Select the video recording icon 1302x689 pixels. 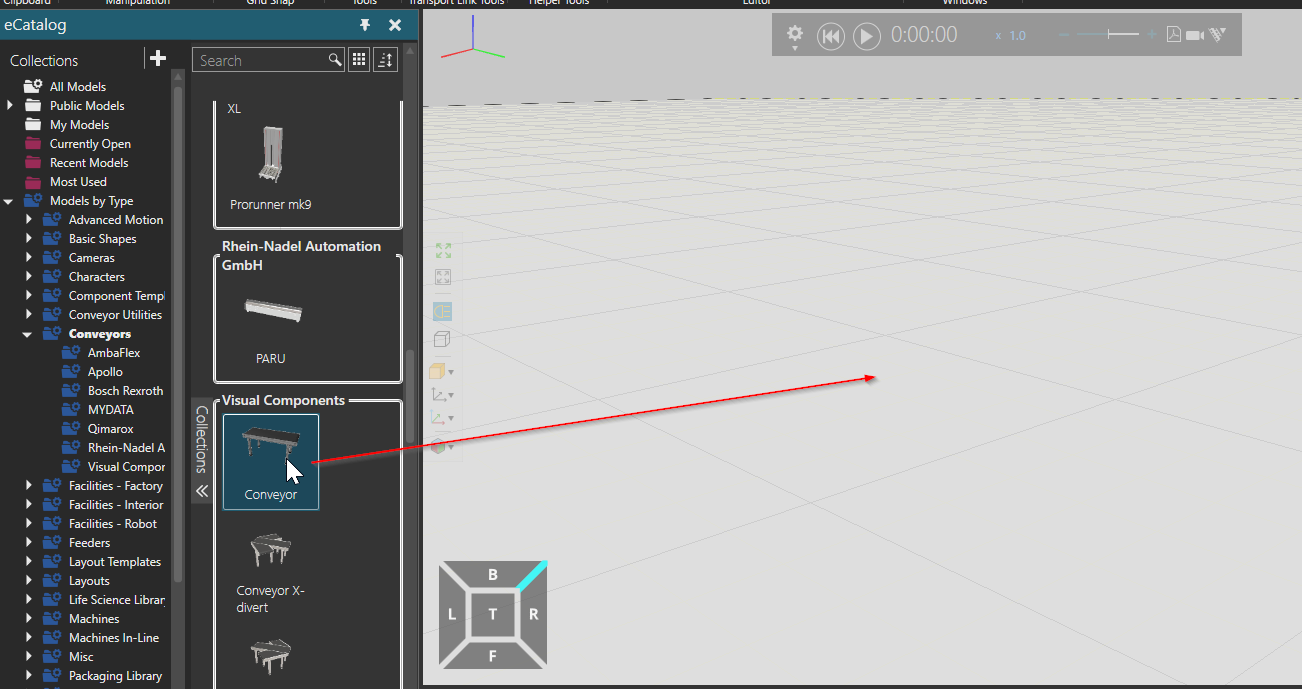(x=1194, y=35)
